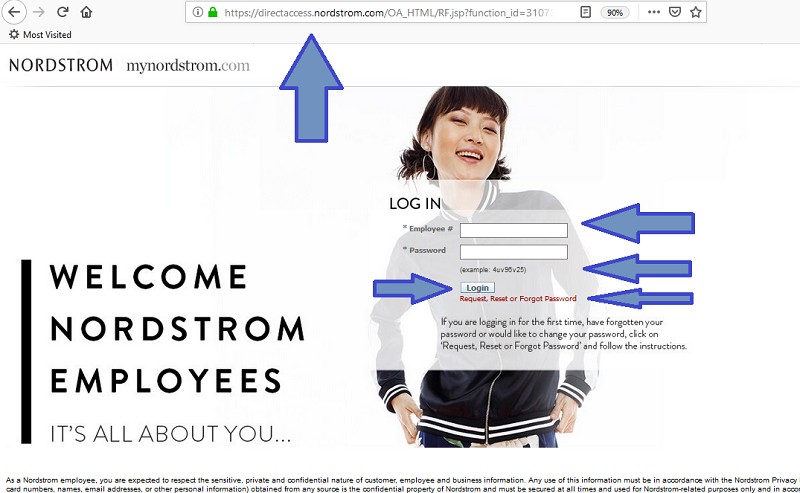The width and height of the screenshot is (800, 493).
Task: Open the Most Visited bookmarks folder
Action: (x=40, y=35)
